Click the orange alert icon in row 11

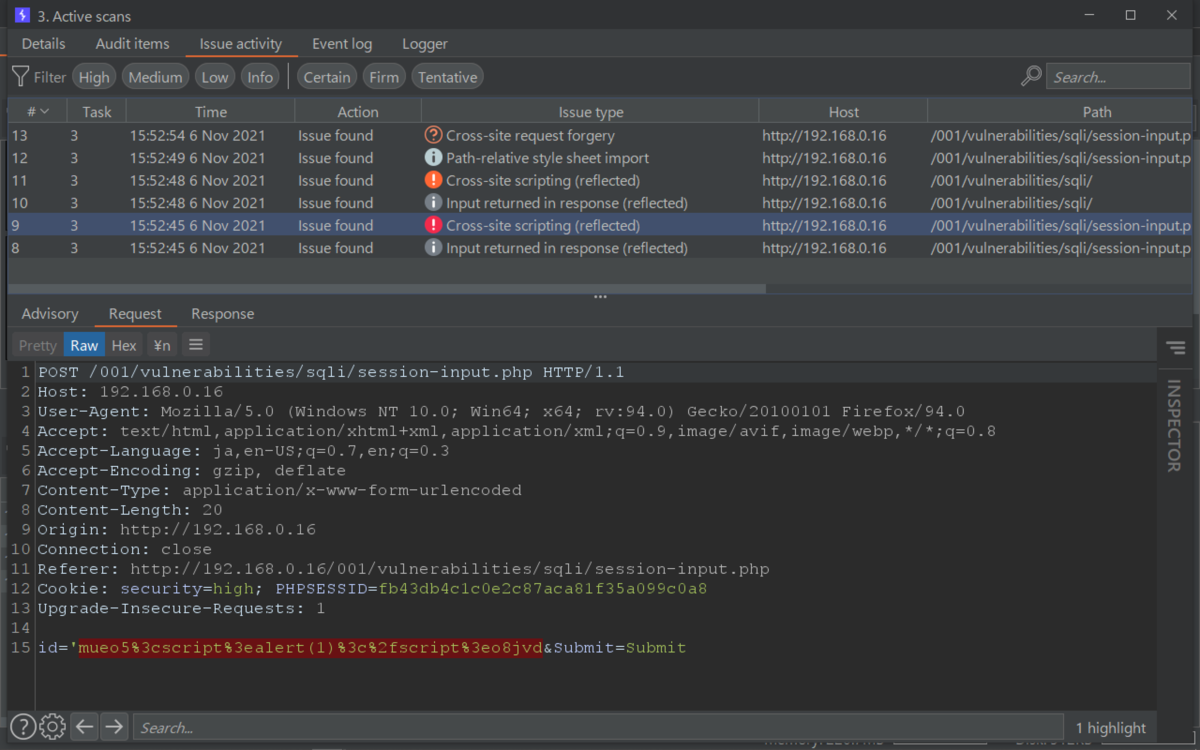coord(433,180)
